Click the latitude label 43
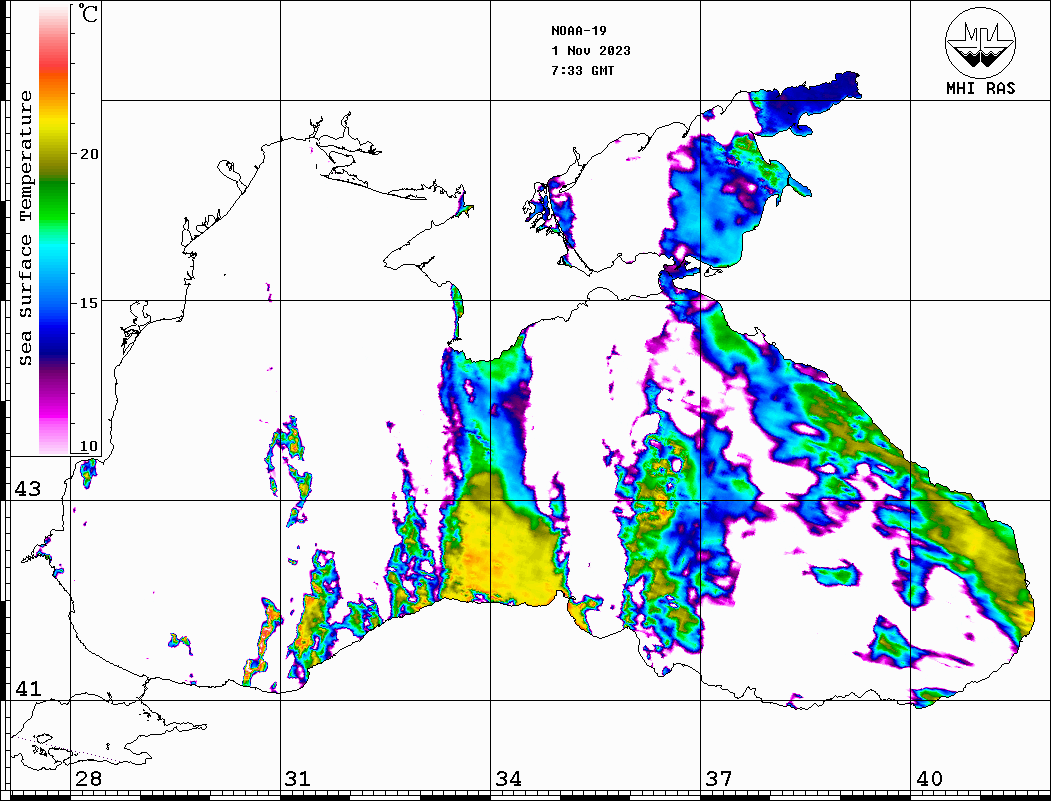1051x801 pixels. 28,489
